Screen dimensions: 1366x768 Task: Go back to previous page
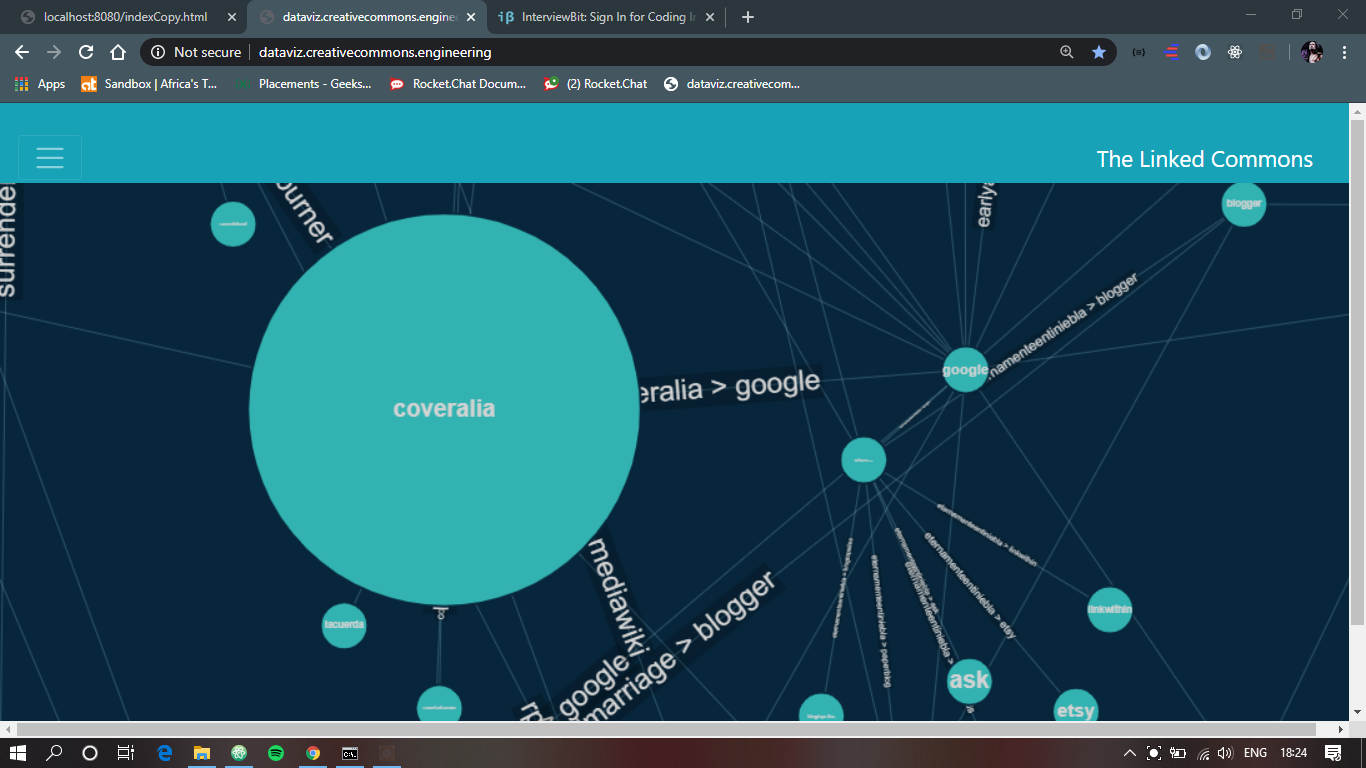22,52
